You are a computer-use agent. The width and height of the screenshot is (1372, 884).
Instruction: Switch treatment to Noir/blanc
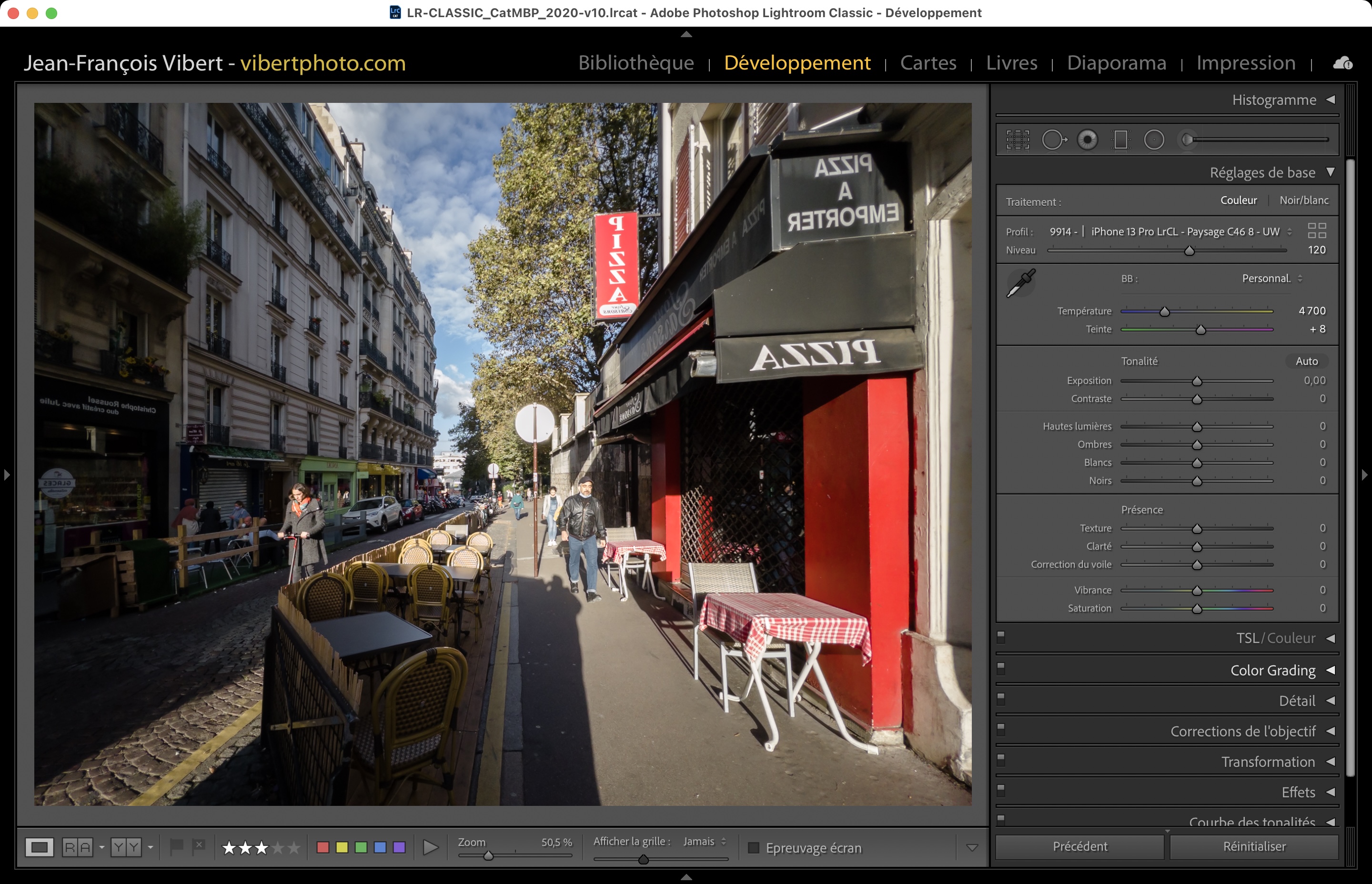tap(1304, 201)
